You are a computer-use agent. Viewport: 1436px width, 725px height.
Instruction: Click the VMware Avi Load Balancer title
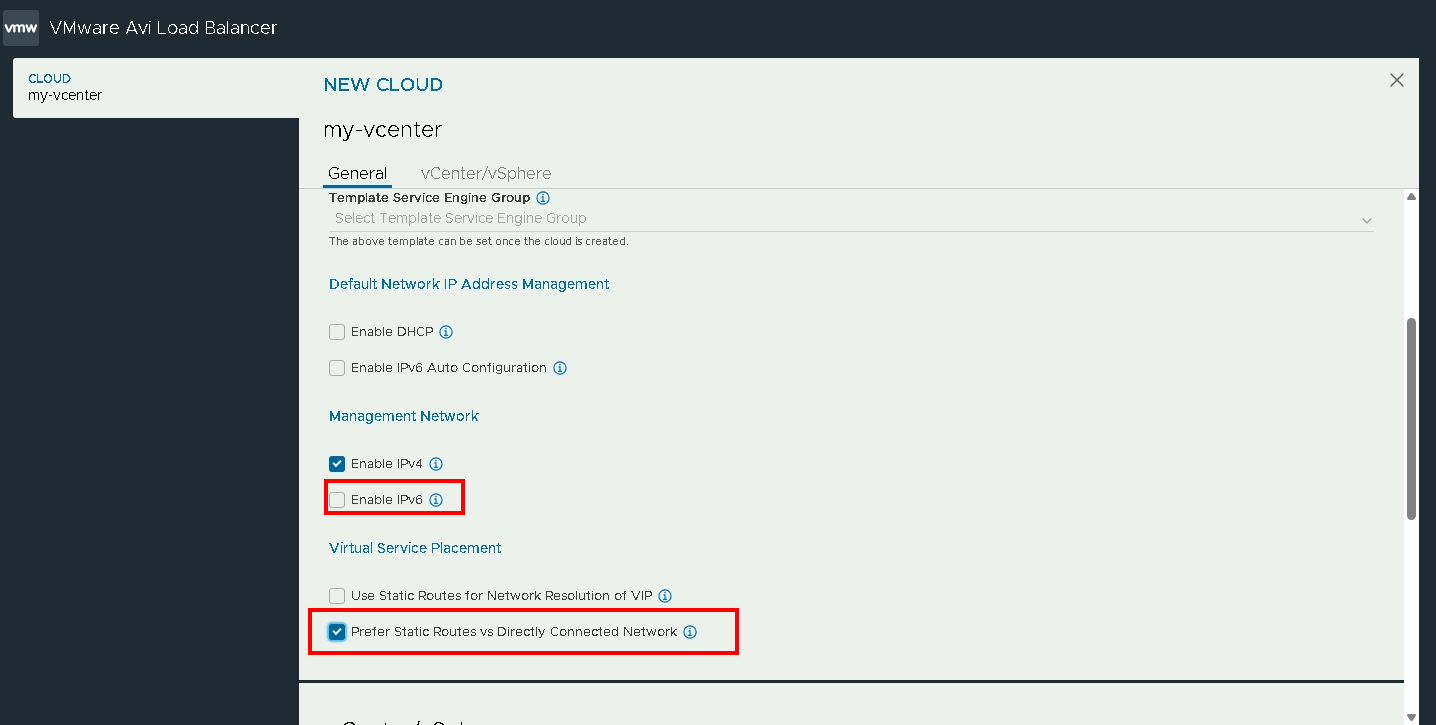pyautogui.click(x=163, y=28)
